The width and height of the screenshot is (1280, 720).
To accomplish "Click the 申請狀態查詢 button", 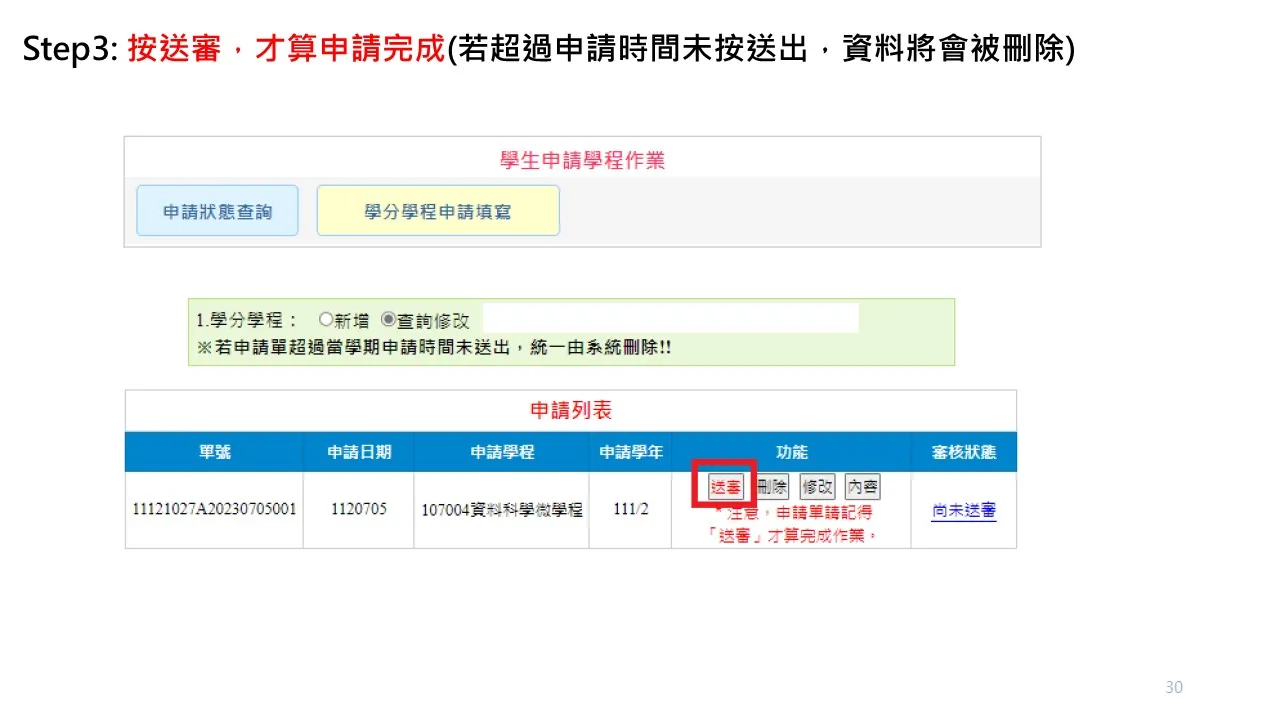I will (217, 211).
